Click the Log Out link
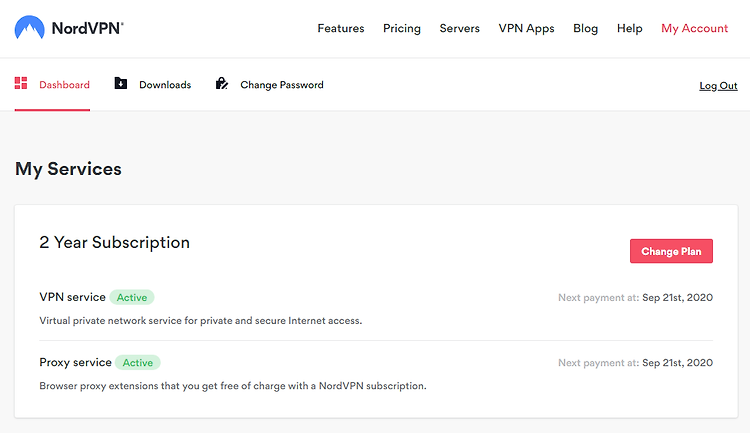 tap(718, 86)
